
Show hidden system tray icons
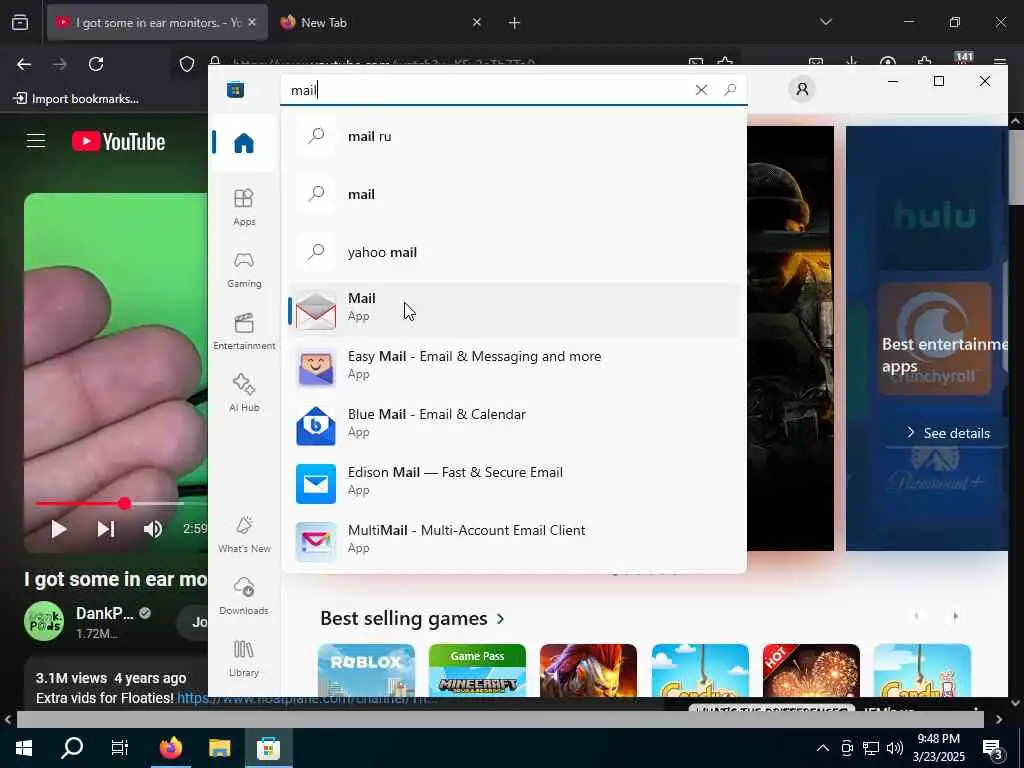[823, 748]
